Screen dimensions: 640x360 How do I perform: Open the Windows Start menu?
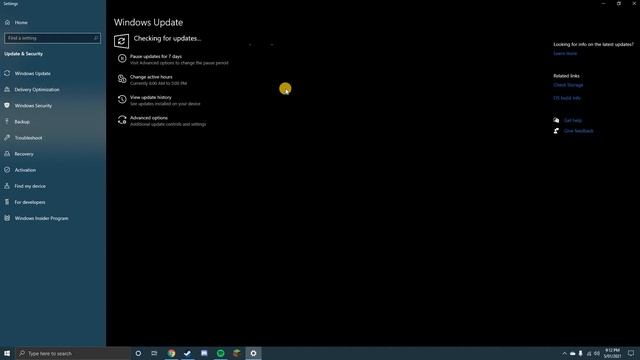point(7,353)
